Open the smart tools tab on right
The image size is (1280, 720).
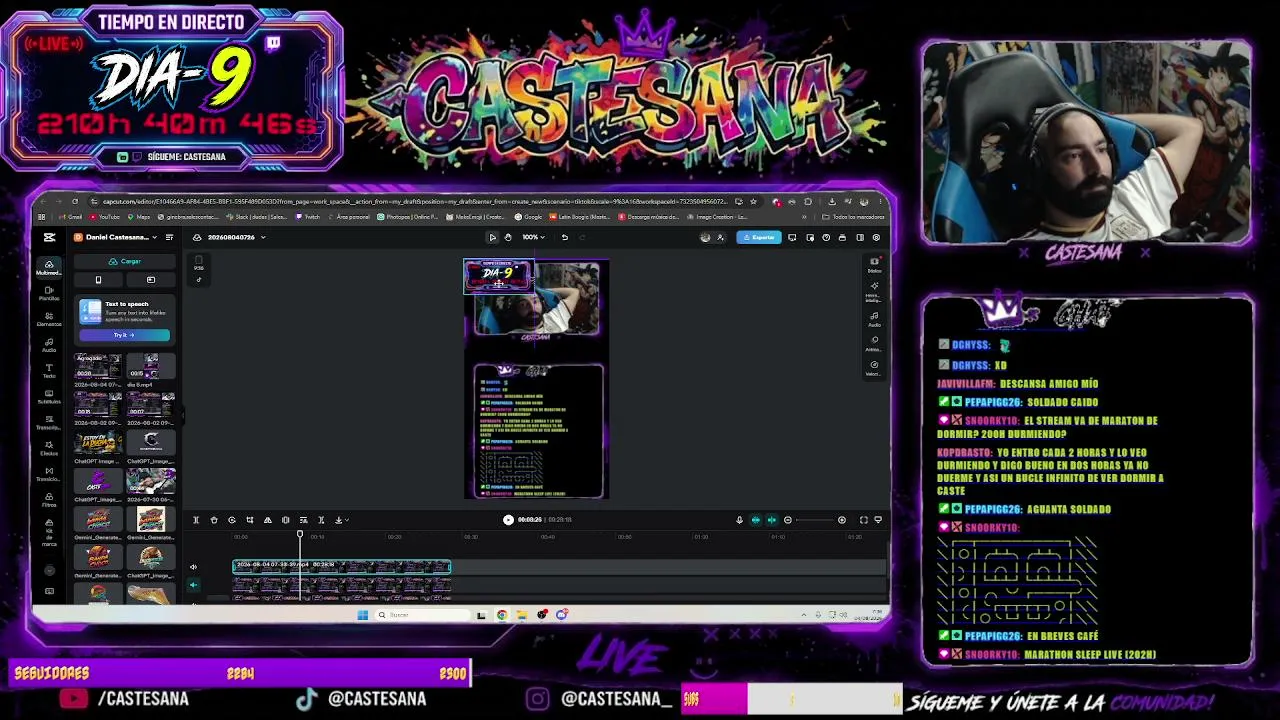click(x=874, y=291)
